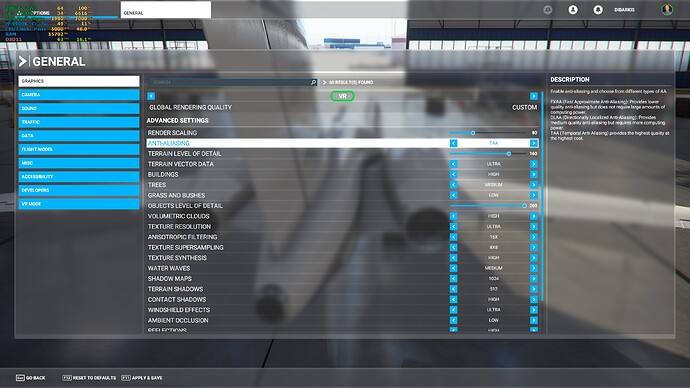Open the user avatar picture
This screenshot has height=388, width=690.
point(667,9)
